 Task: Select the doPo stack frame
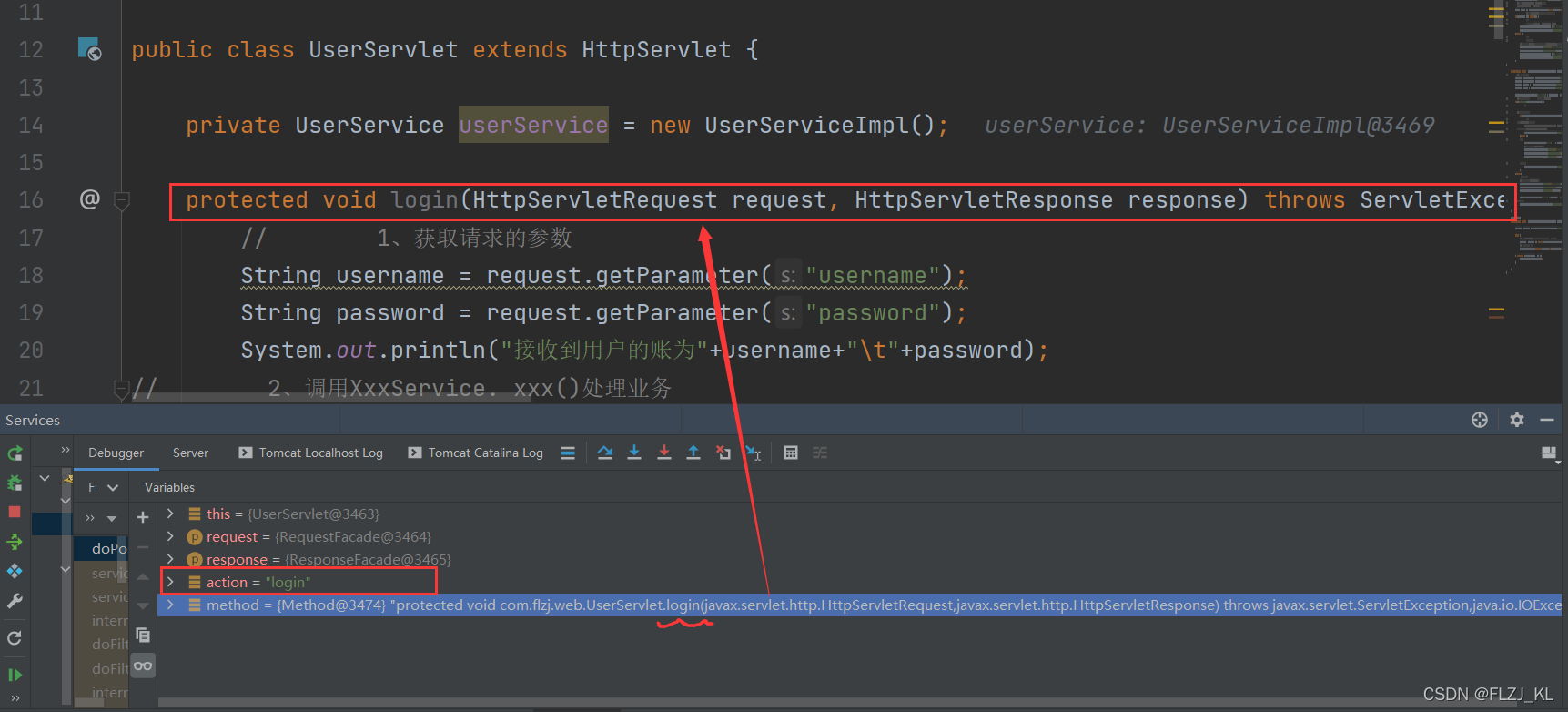click(102, 548)
